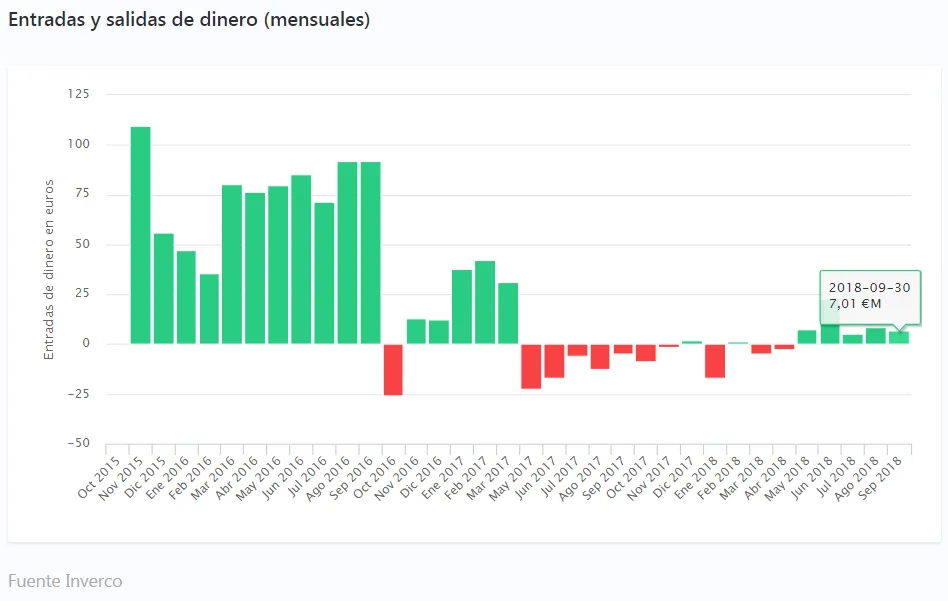The width and height of the screenshot is (948, 601).
Task: Select the red bar for Ene 2018
Action: (x=714, y=361)
